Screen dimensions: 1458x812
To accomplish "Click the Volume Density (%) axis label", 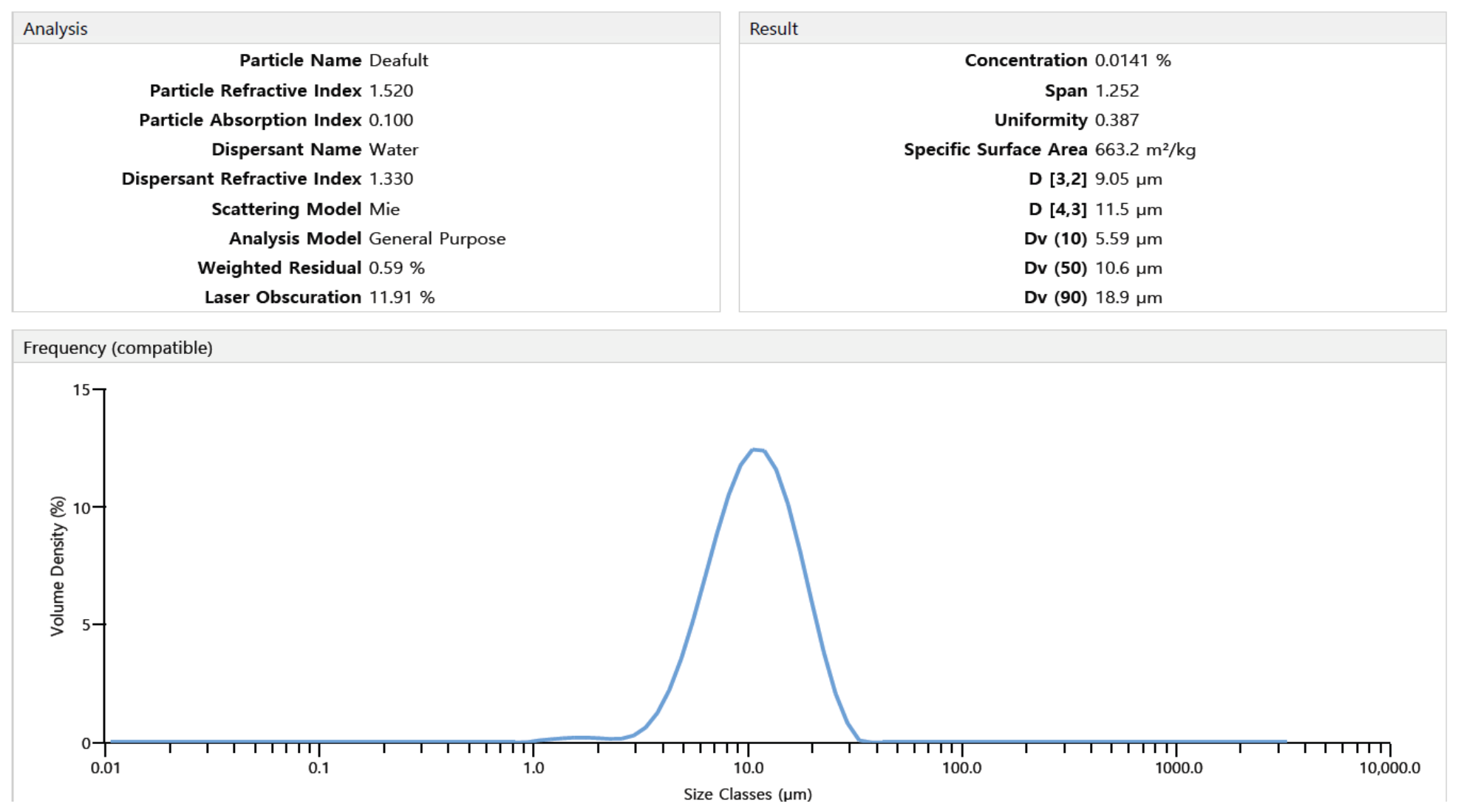I will click(x=58, y=566).
